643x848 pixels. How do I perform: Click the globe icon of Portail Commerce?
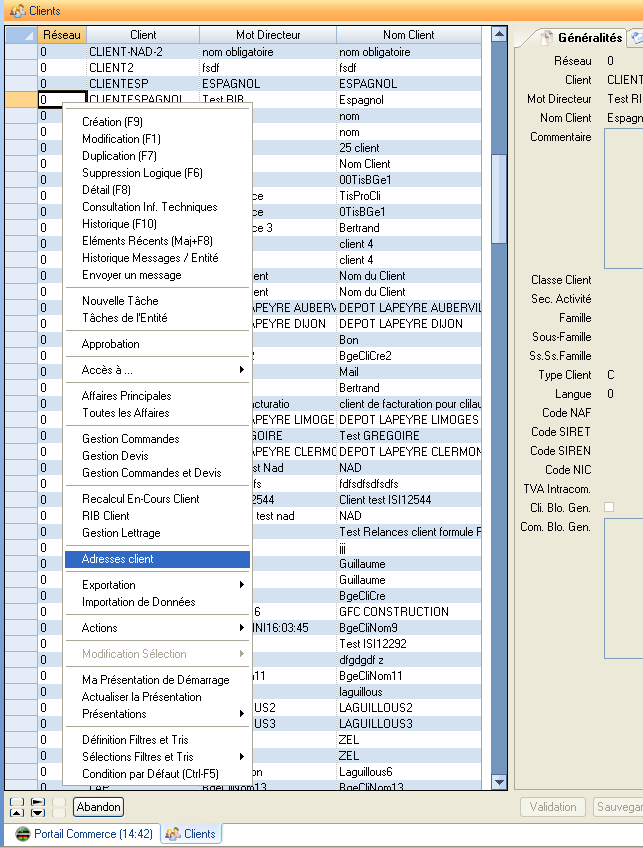click(x=22, y=834)
